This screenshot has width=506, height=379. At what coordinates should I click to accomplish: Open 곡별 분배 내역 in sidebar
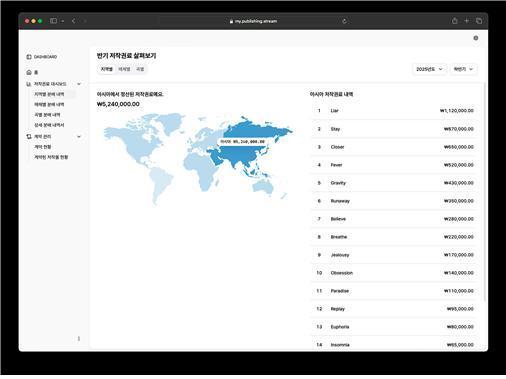pyautogui.click(x=48, y=115)
